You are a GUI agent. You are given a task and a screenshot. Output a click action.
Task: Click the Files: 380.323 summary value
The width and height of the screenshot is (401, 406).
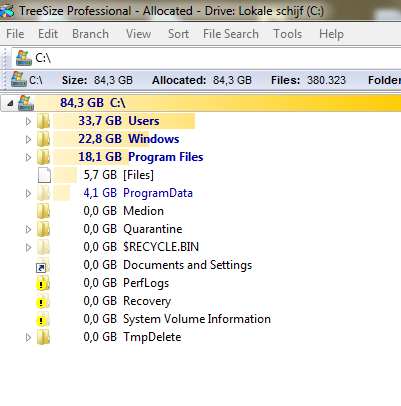pyautogui.click(x=308, y=80)
